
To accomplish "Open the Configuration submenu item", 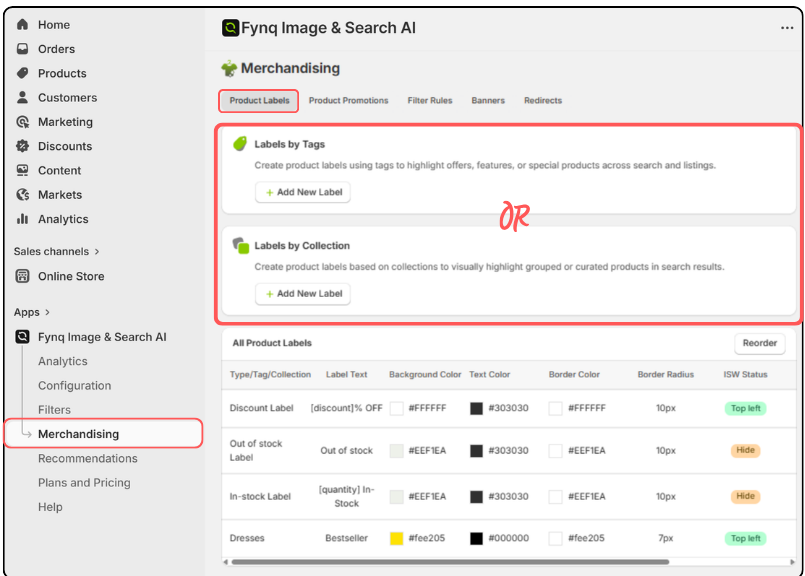I will pyautogui.click(x=74, y=386).
